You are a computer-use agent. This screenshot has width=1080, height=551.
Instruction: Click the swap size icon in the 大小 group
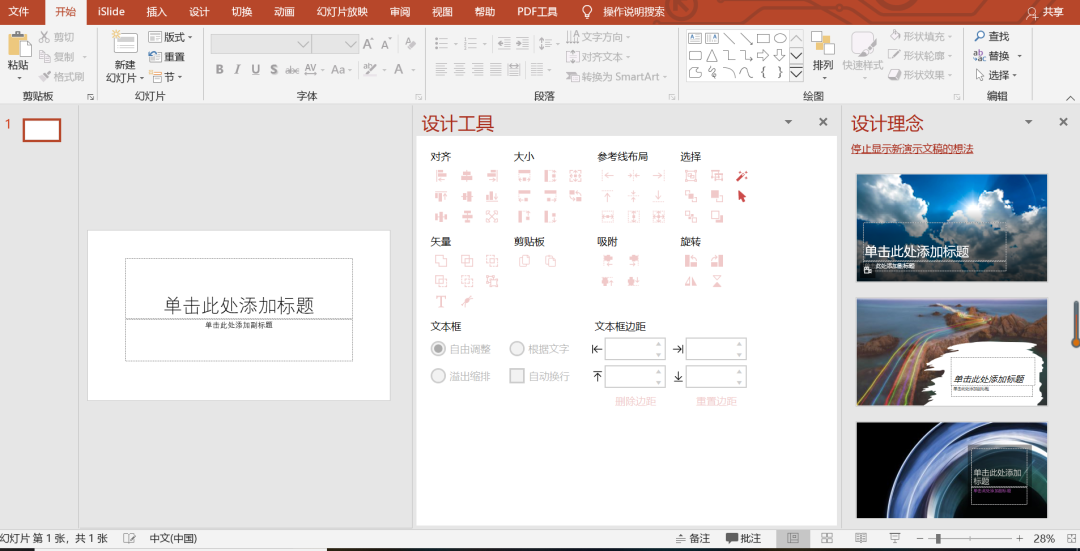pos(575,196)
